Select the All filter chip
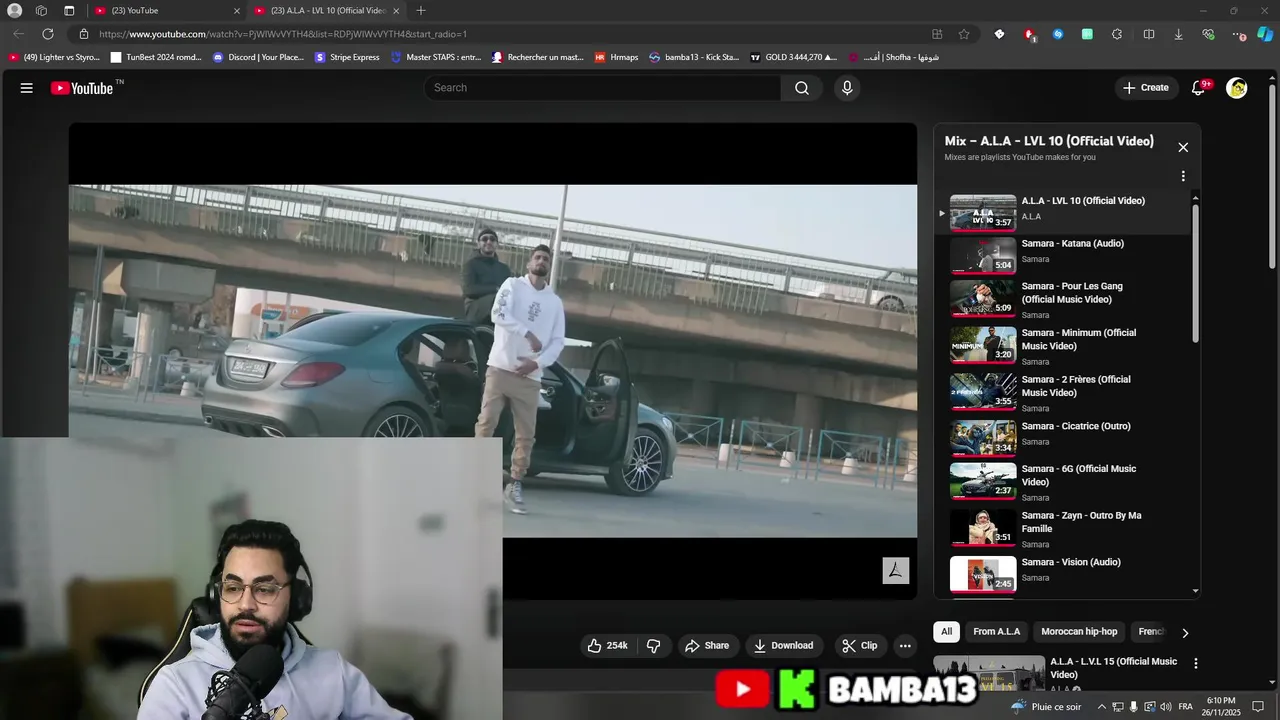1280x720 pixels. coord(946,632)
